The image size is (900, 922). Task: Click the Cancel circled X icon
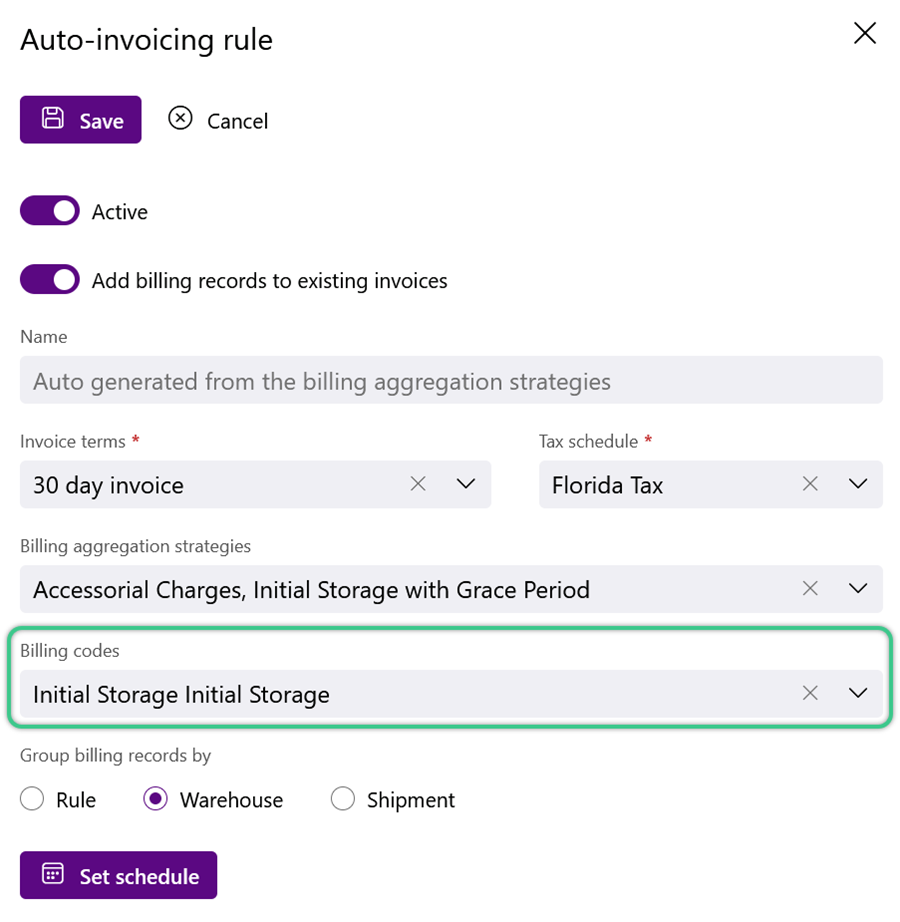[x=180, y=118]
